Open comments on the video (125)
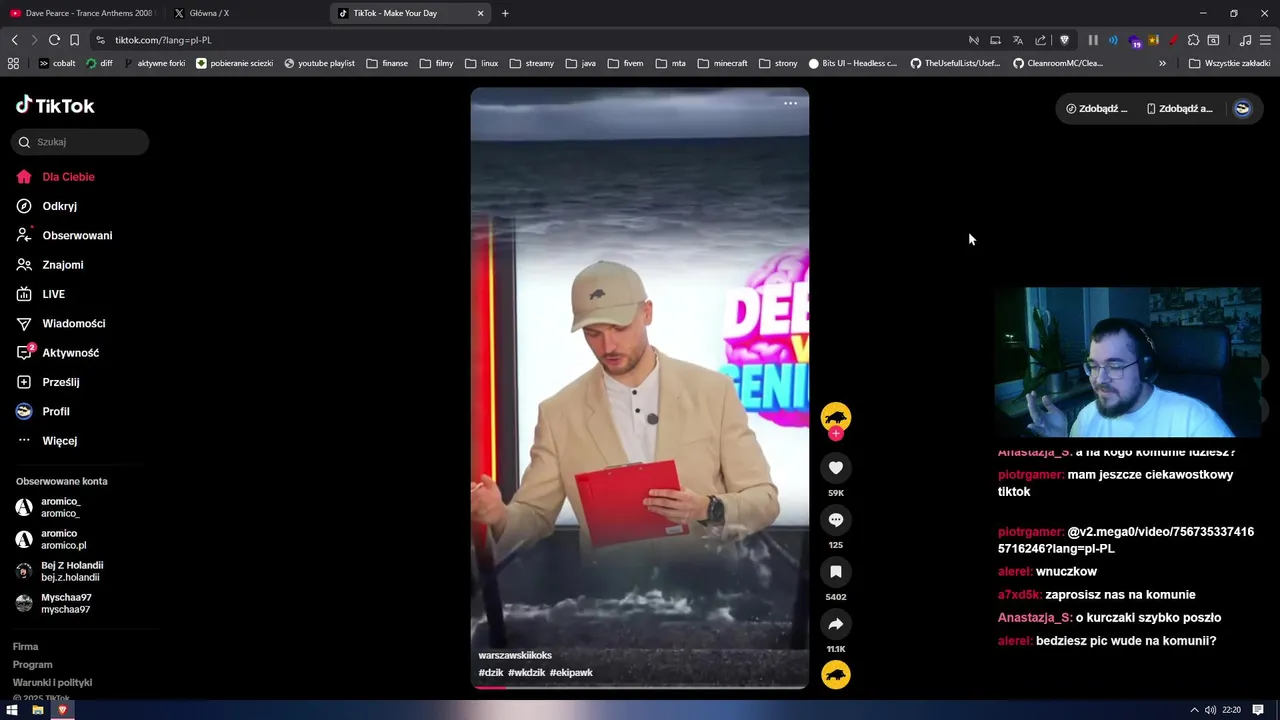This screenshot has width=1280, height=720. click(836, 520)
